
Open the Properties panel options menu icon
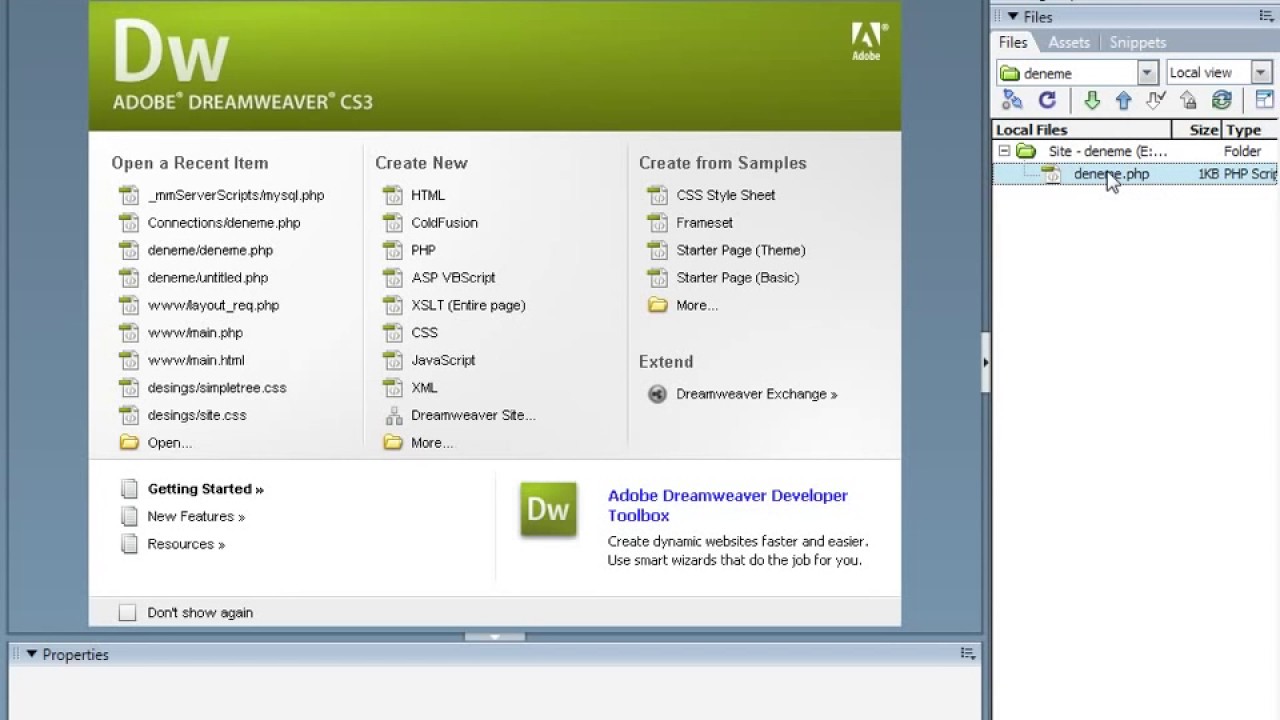tap(967, 653)
